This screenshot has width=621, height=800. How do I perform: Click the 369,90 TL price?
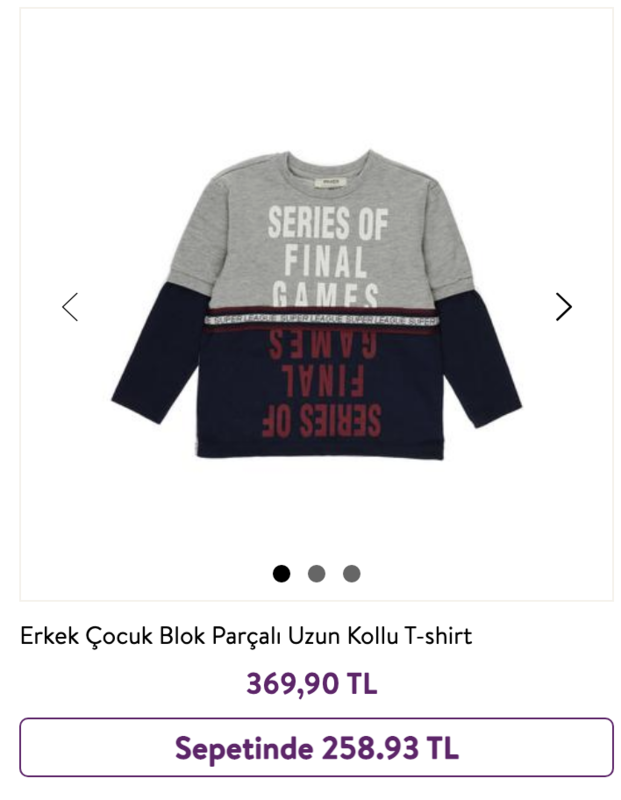pos(312,683)
